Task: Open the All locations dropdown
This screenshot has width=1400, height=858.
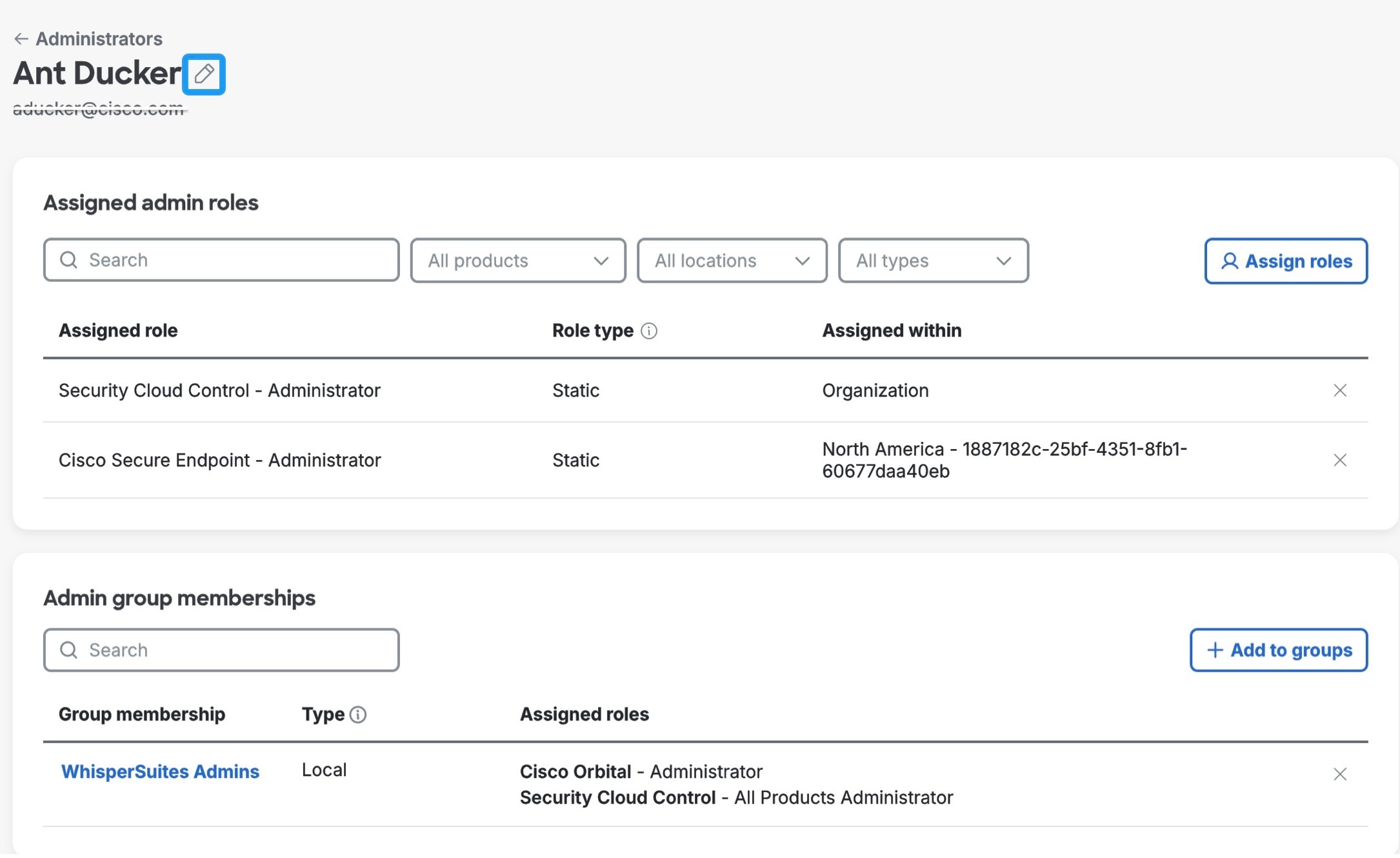Action: point(732,261)
